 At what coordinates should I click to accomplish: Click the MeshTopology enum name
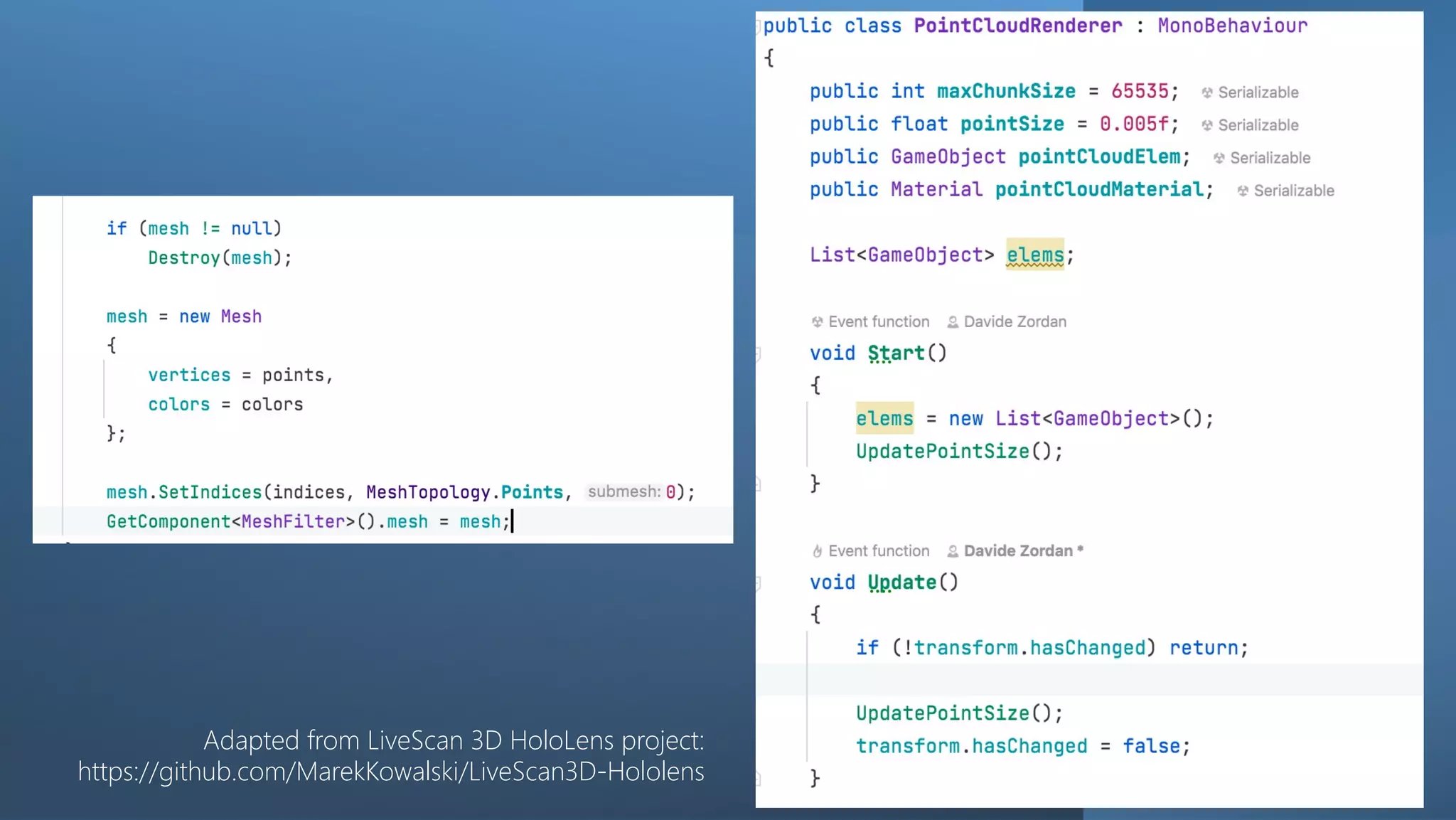[428, 492]
